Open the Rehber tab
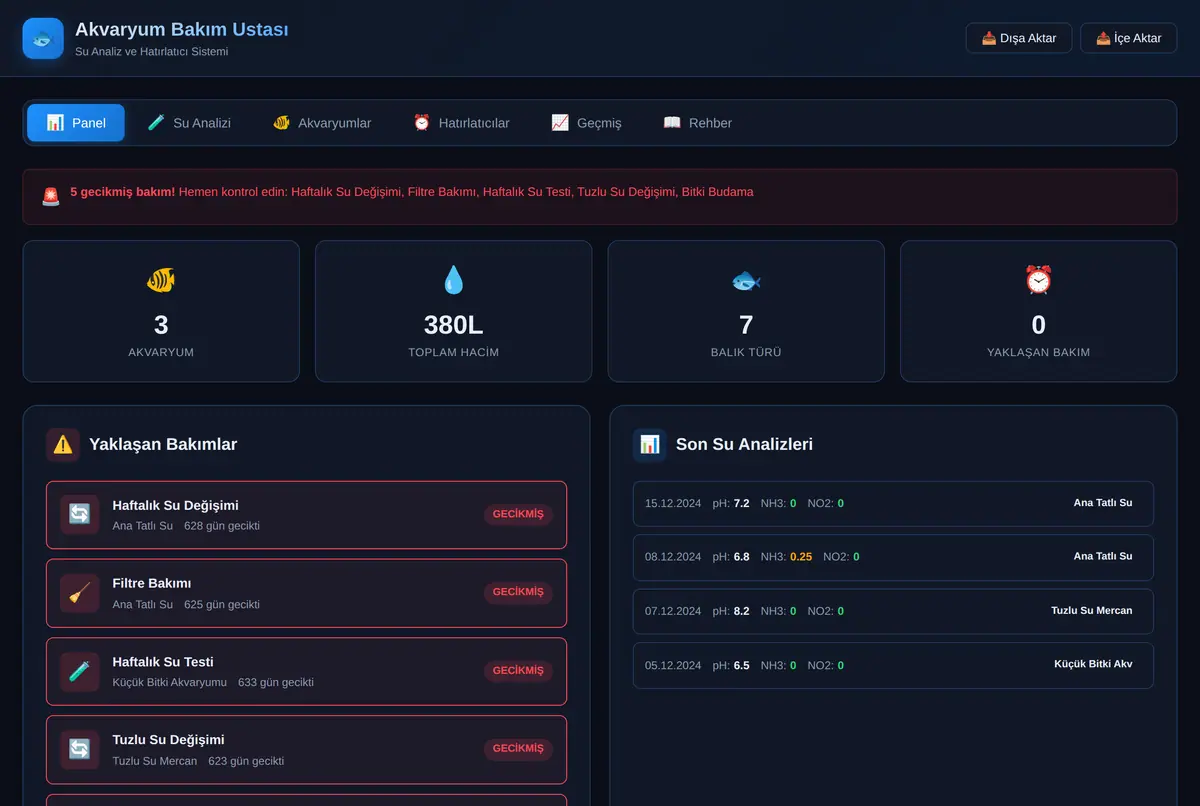Image resolution: width=1200 pixels, height=806 pixels. point(698,123)
